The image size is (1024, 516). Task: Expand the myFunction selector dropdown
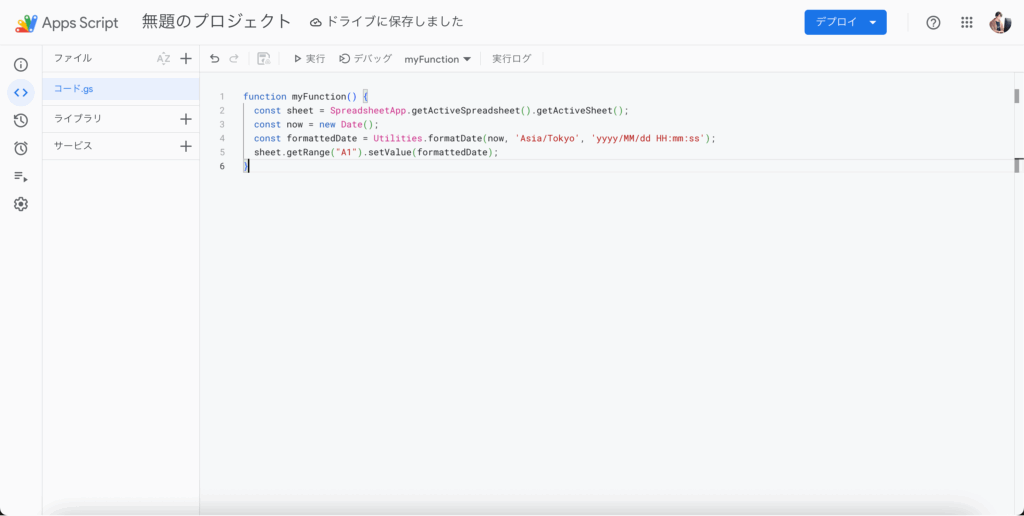[x=437, y=59]
